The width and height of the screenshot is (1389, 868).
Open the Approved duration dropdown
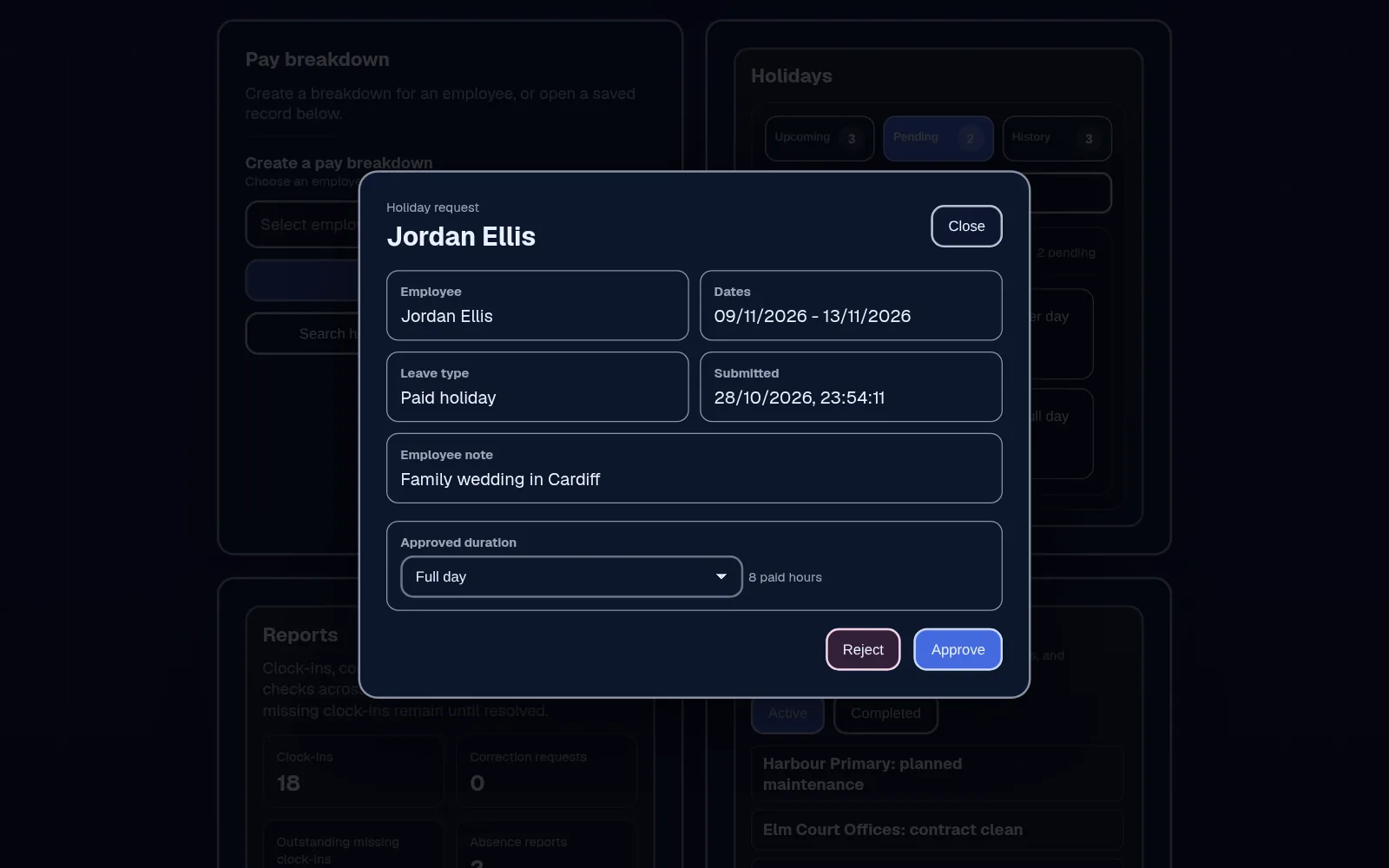571,576
